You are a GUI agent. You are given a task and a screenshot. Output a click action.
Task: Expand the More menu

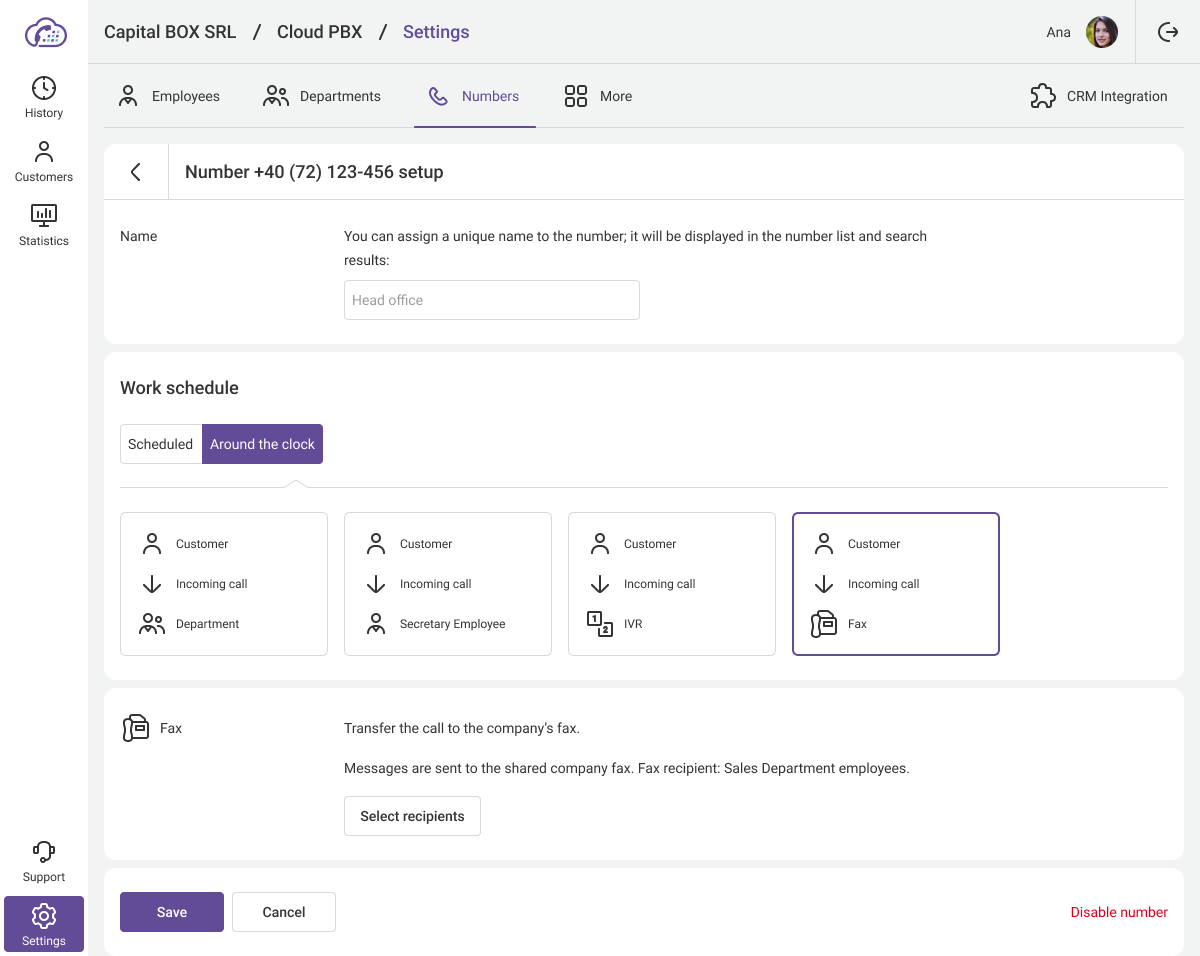598,96
